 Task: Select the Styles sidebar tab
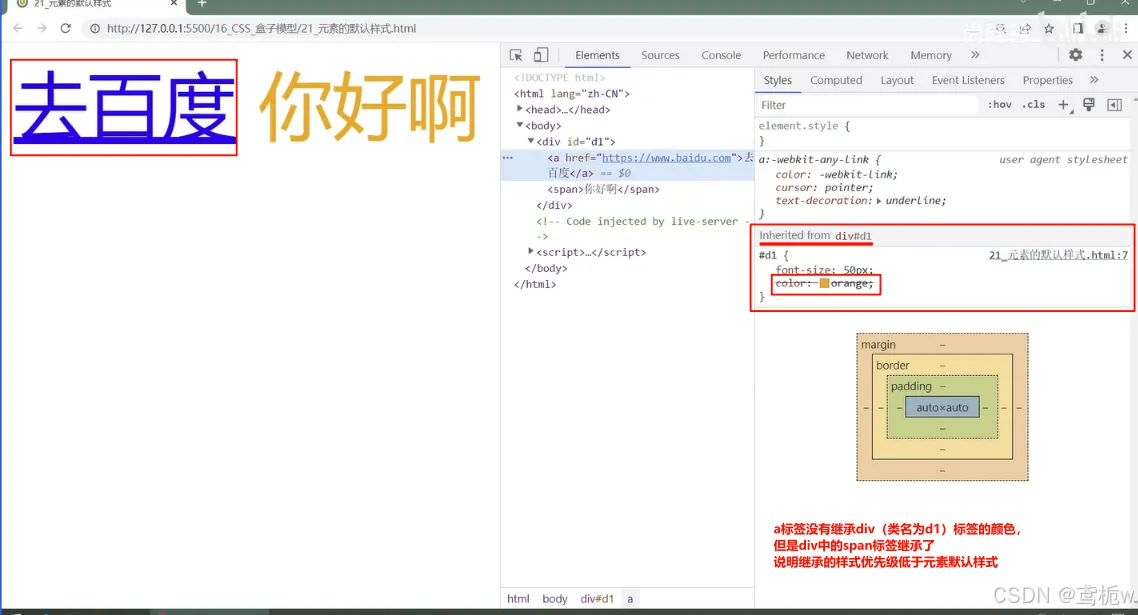tap(777, 80)
